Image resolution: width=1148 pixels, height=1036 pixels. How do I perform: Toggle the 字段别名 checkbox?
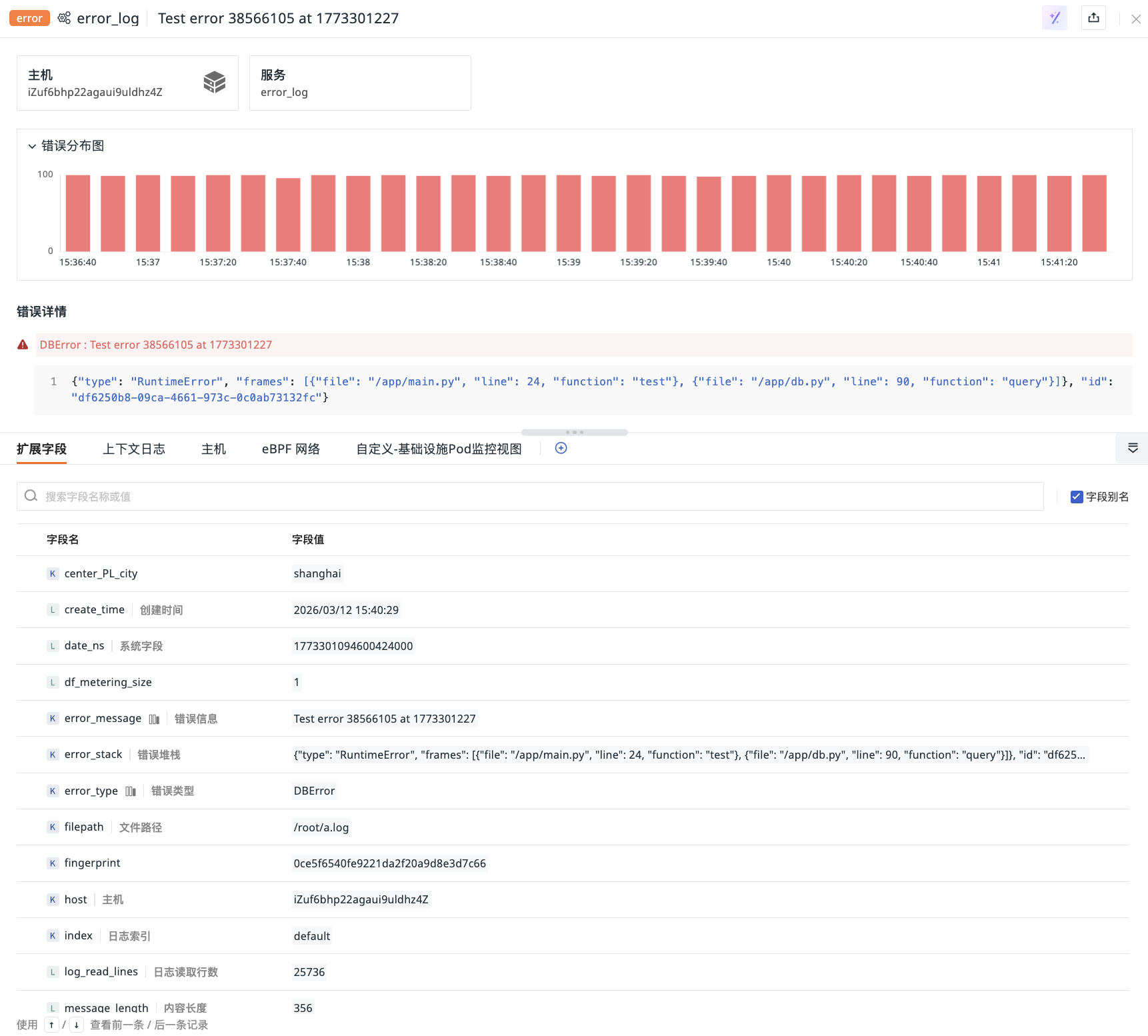pyautogui.click(x=1077, y=497)
